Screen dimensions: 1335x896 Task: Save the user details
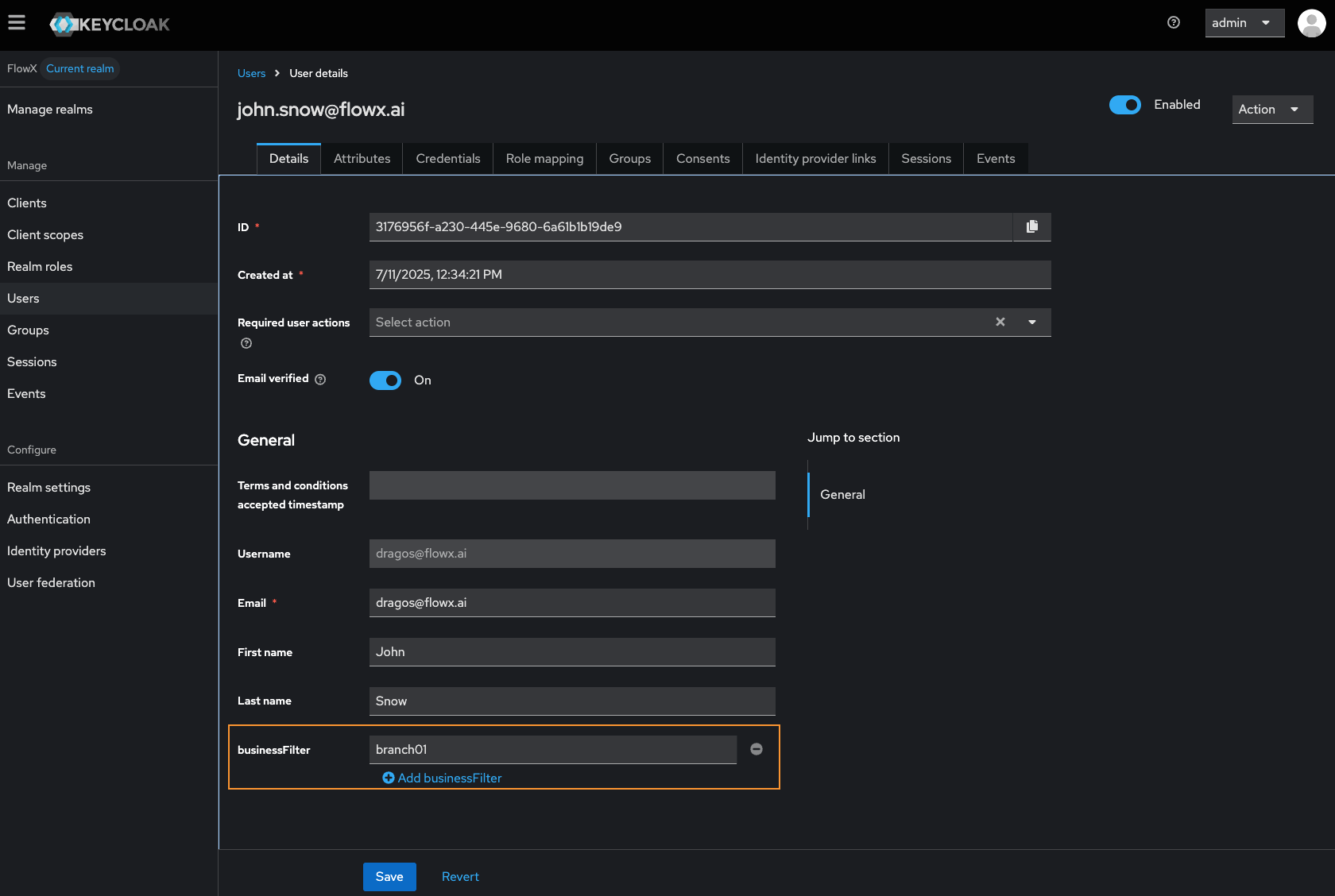[x=389, y=876]
